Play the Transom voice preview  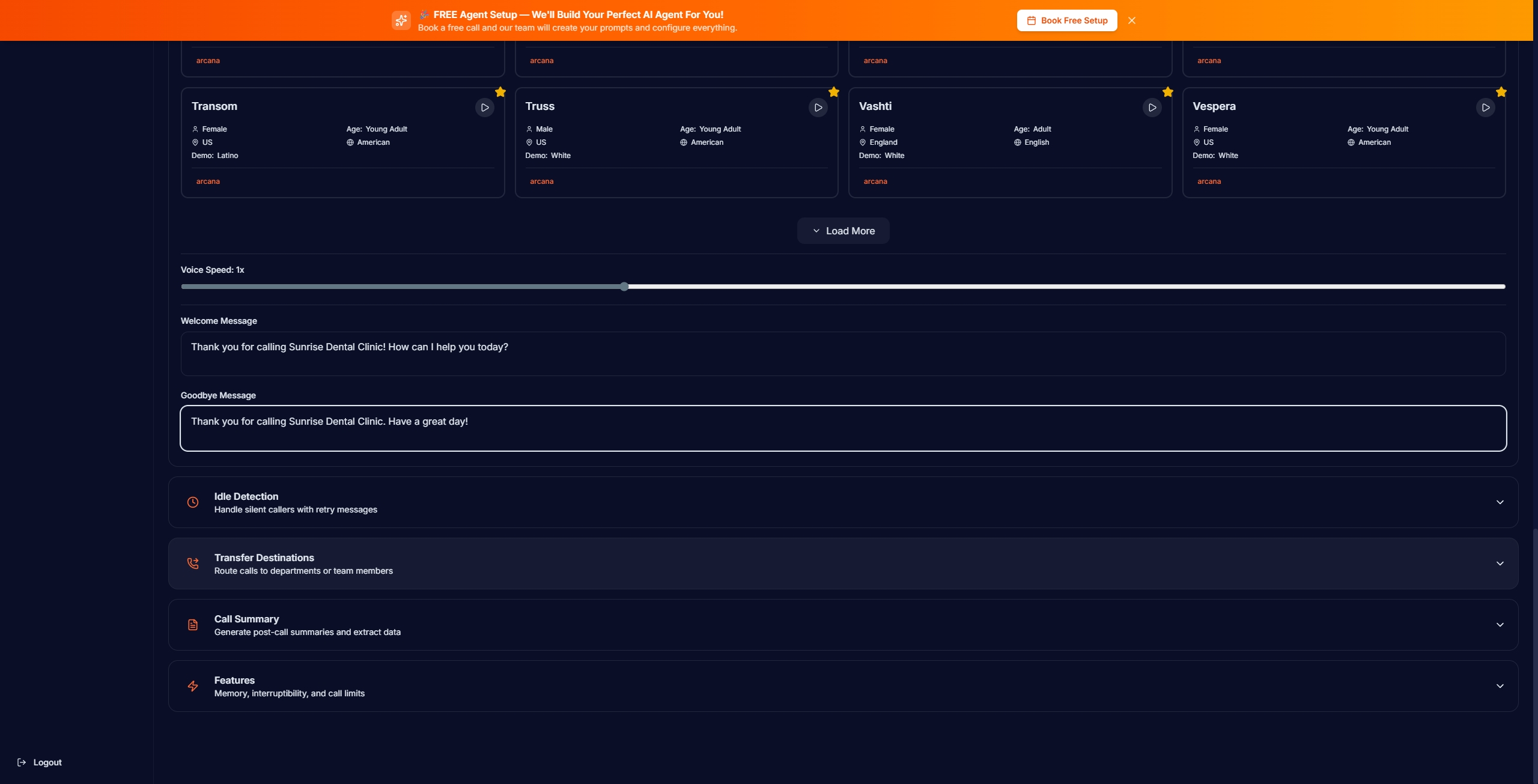coord(484,108)
